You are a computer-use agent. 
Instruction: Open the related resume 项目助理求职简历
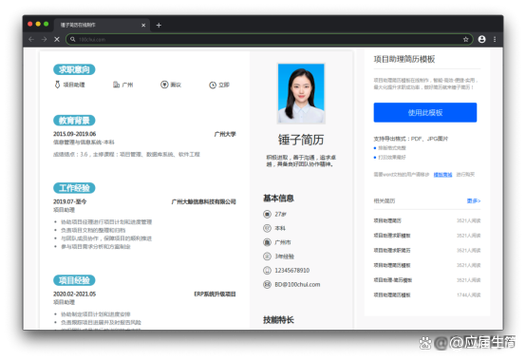[x=392, y=250]
